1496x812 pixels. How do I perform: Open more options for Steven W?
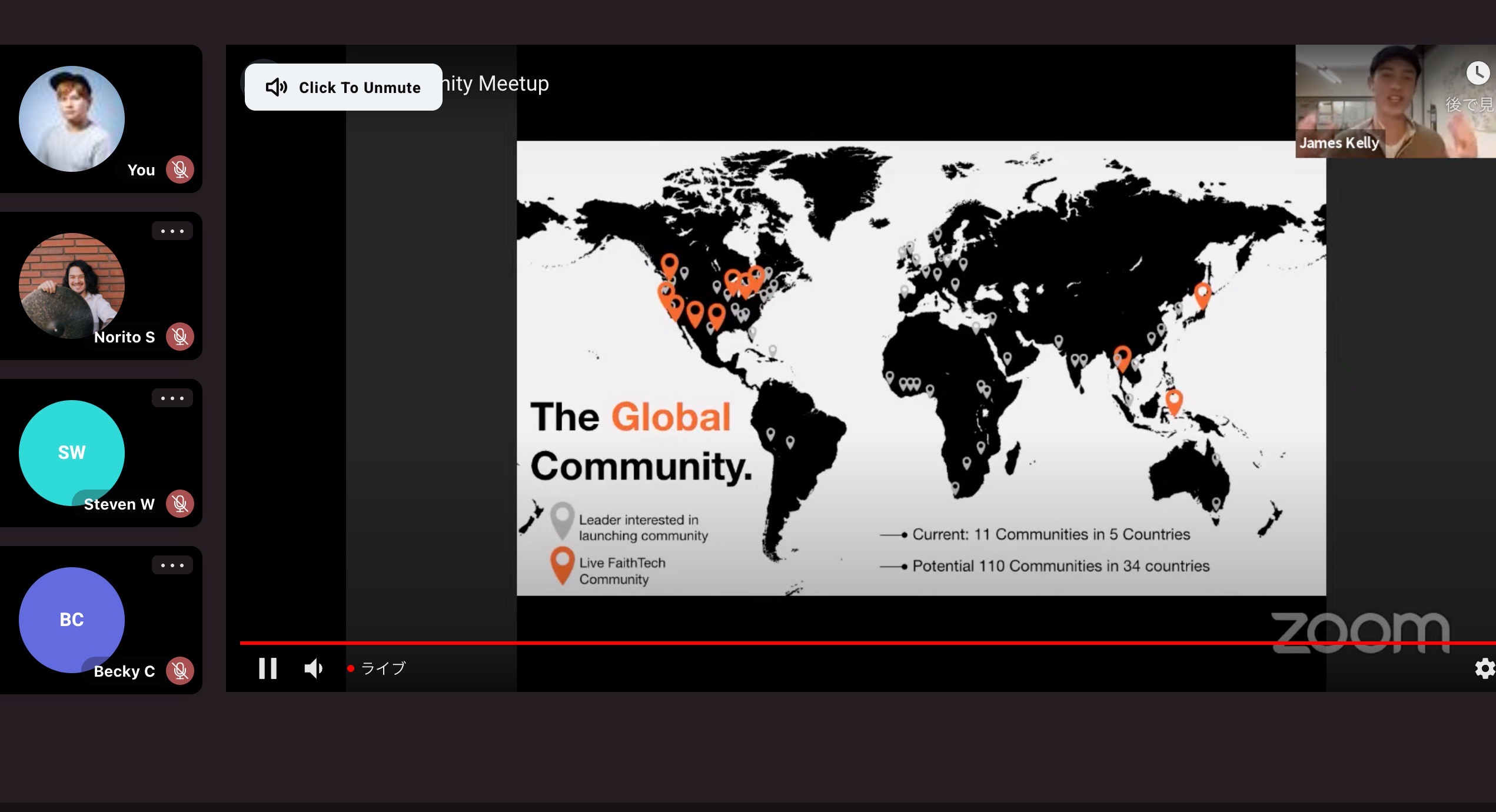point(172,398)
